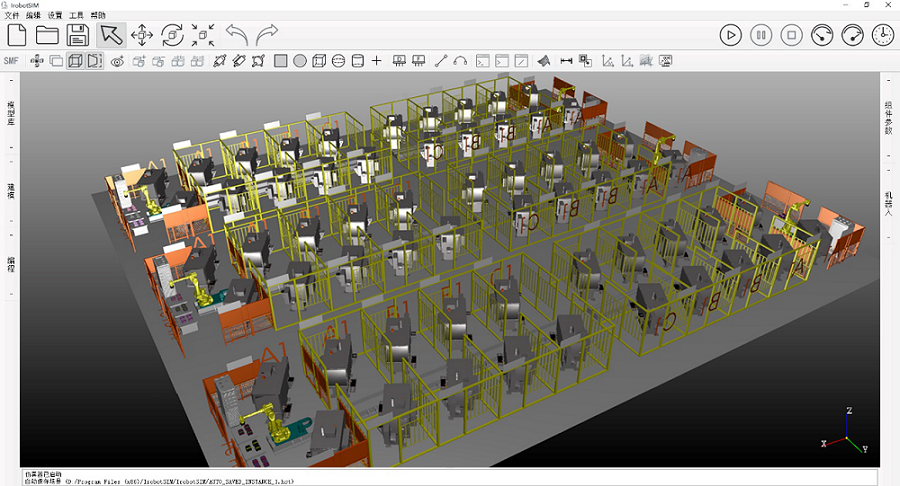This screenshot has width=900, height=486.
Task: Stop the simulation
Action: [791, 35]
